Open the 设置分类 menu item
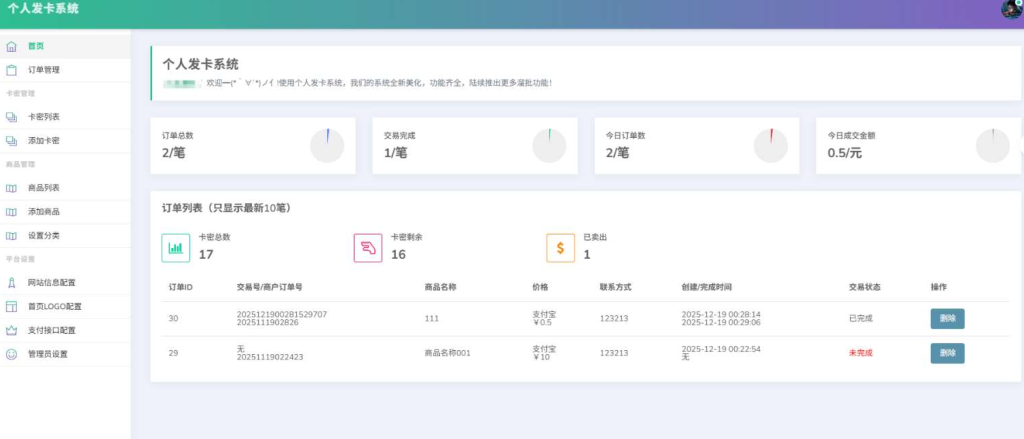Image resolution: width=1024 pixels, height=439 pixels. [65, 236]
